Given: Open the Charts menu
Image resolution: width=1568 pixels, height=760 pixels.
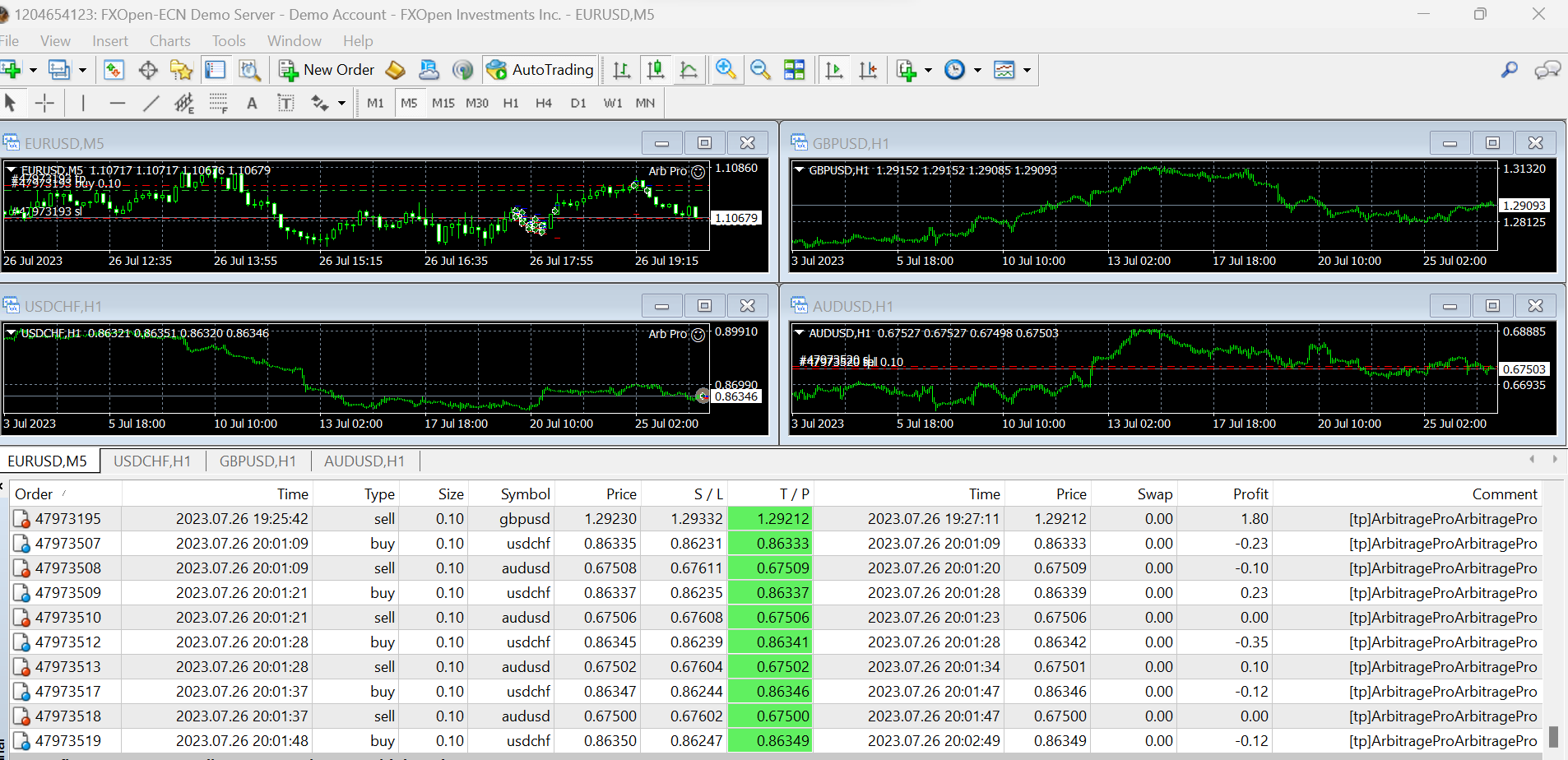Looking at the screenshot, I should [x=169, y=40].
